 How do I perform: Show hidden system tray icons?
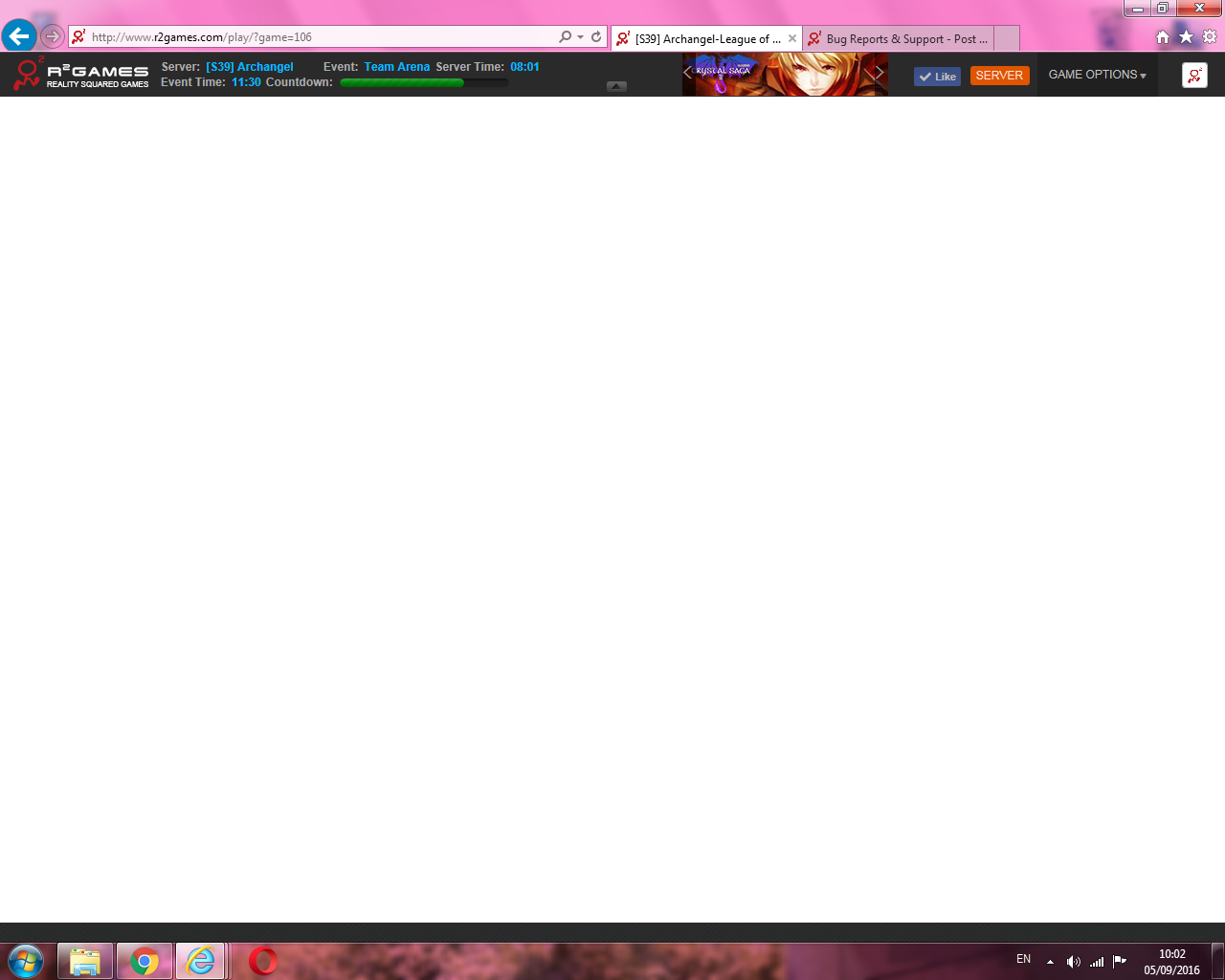coord(1050,961)
